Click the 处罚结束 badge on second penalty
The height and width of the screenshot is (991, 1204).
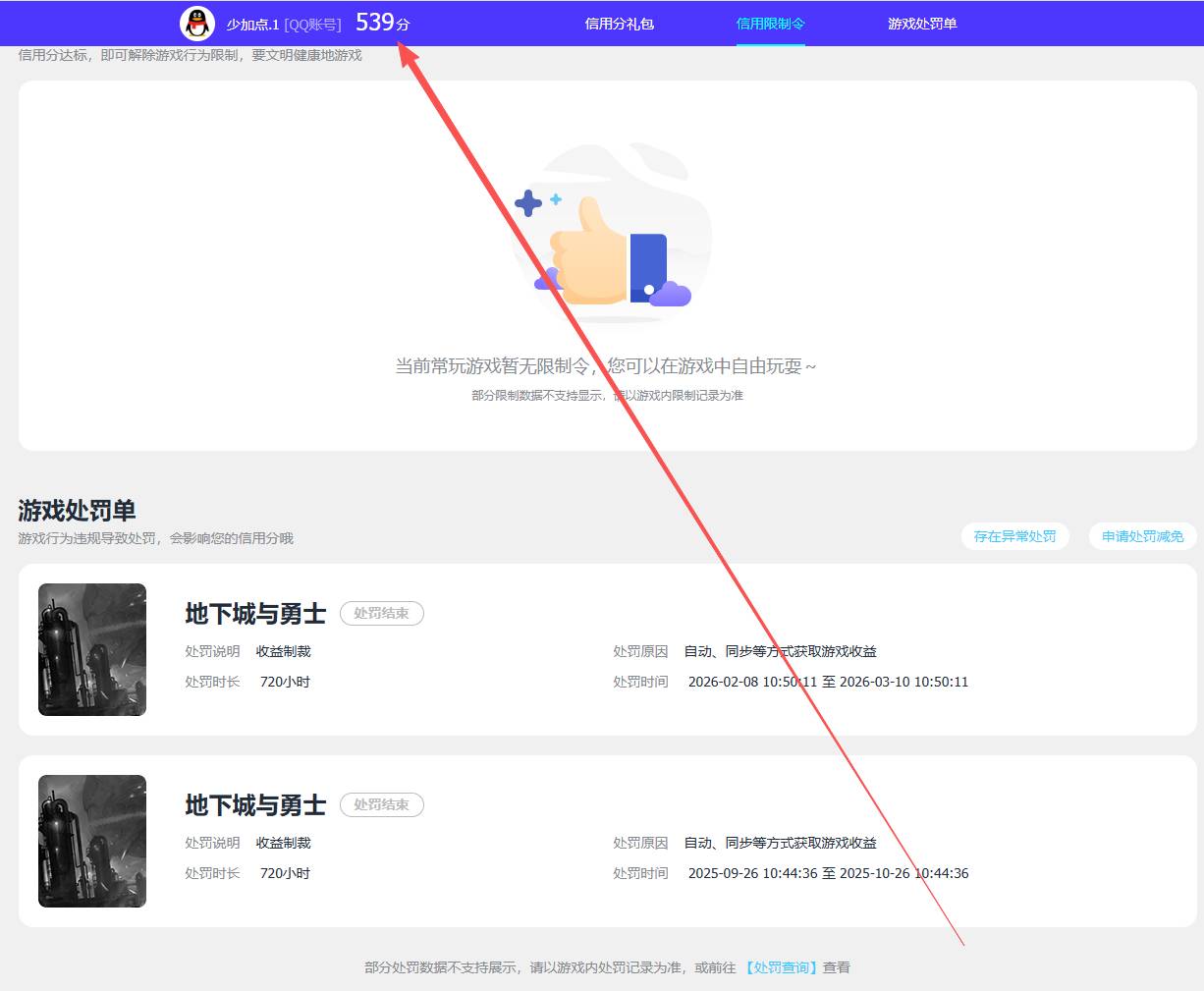tap(381, 804)
